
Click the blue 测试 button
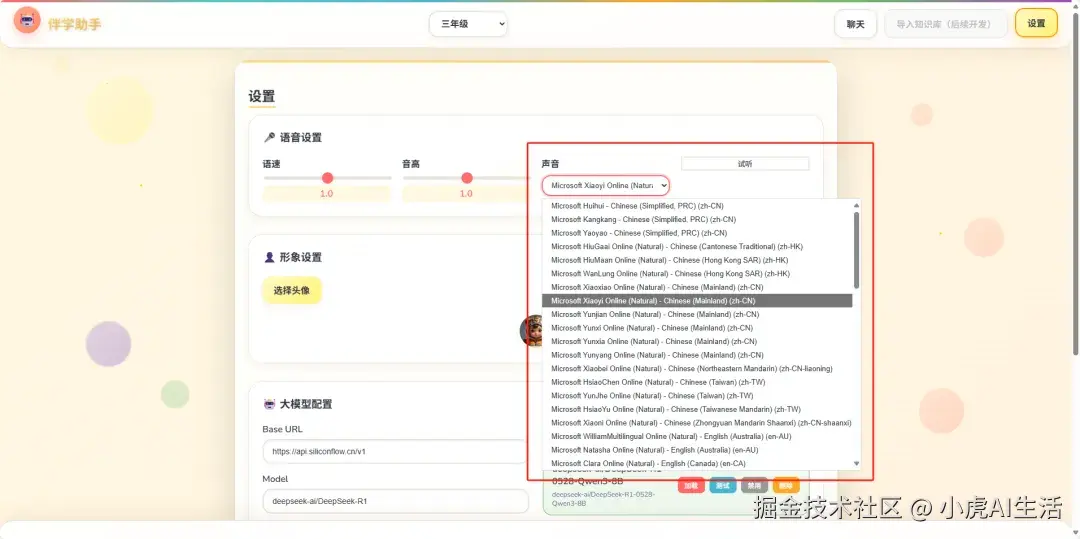click(x=723, y=485)
